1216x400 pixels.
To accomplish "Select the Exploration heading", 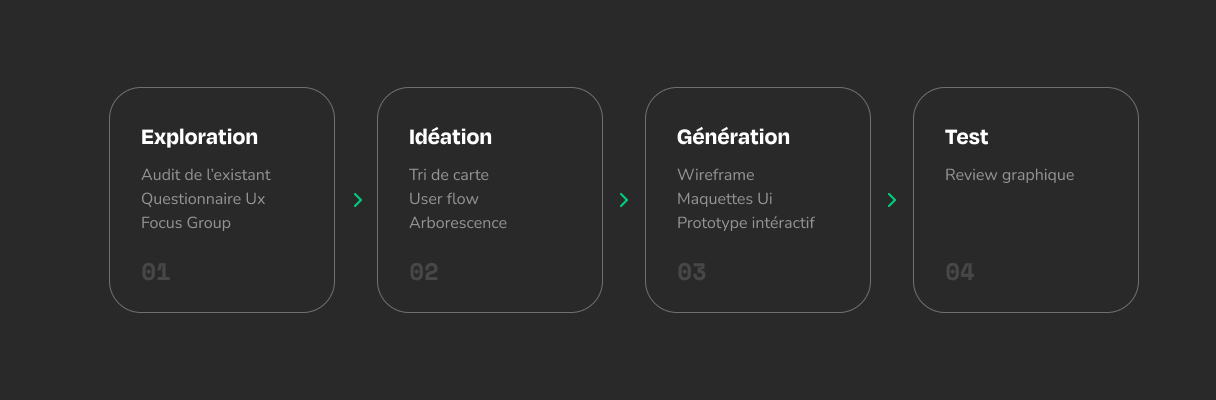I will pyautogui.click(x=199, y=137).
